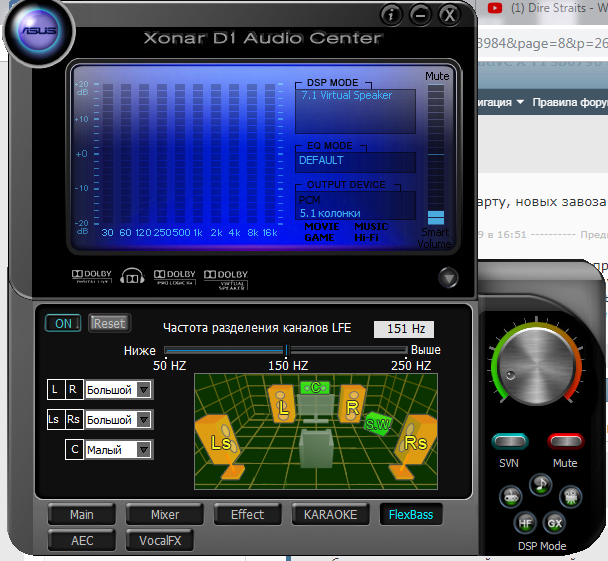Switch to the KARAOKE tab
The height and width of the screenshot is (561, 608).
point(330,514)
